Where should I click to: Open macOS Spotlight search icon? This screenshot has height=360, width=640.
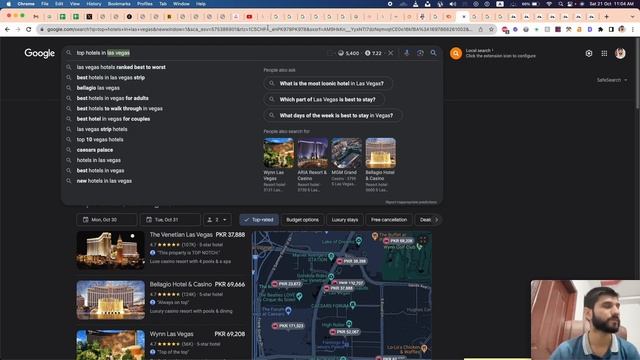click(561, 4)
